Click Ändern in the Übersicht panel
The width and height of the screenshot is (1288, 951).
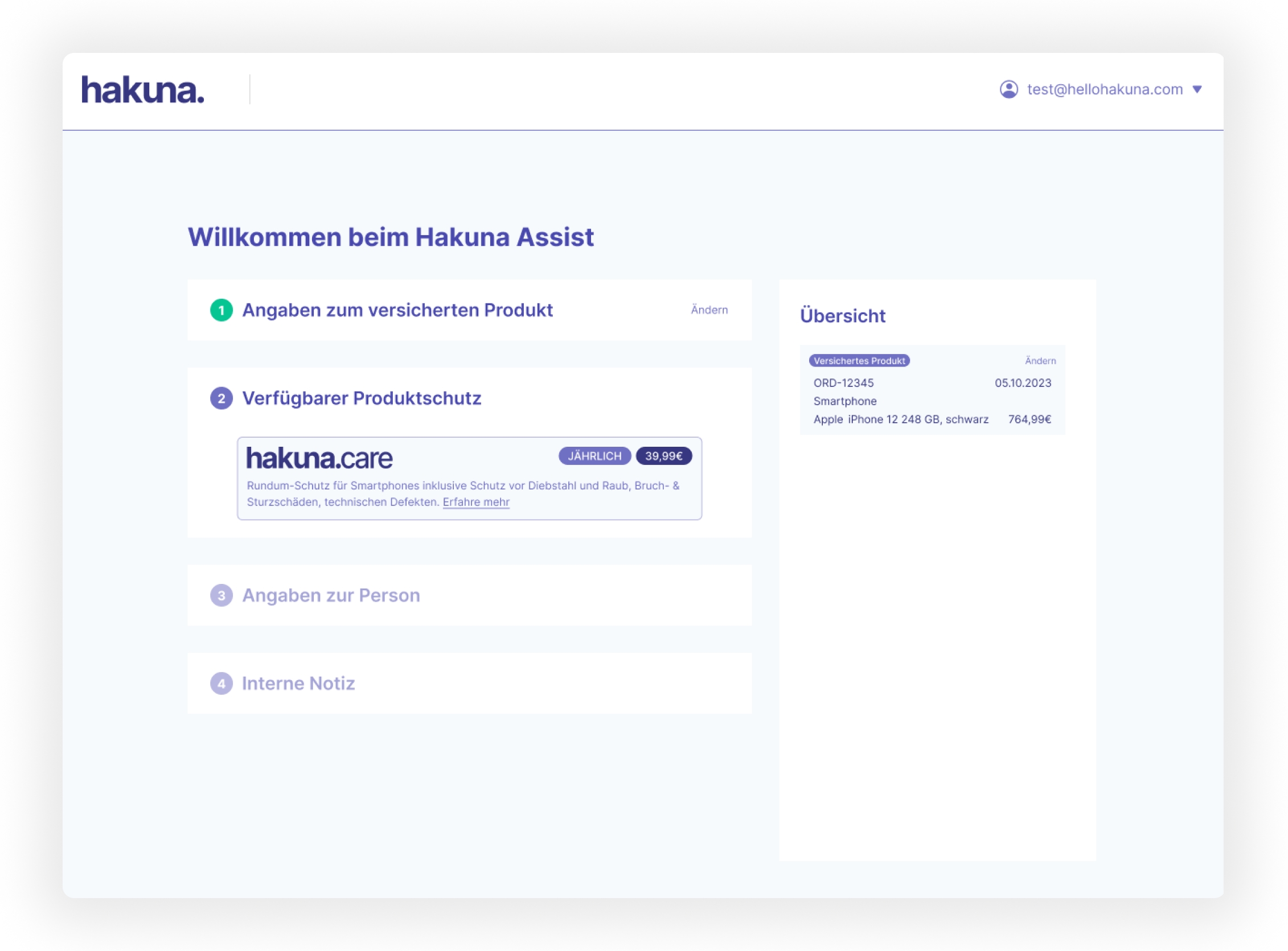click(x=1040, y=361)
